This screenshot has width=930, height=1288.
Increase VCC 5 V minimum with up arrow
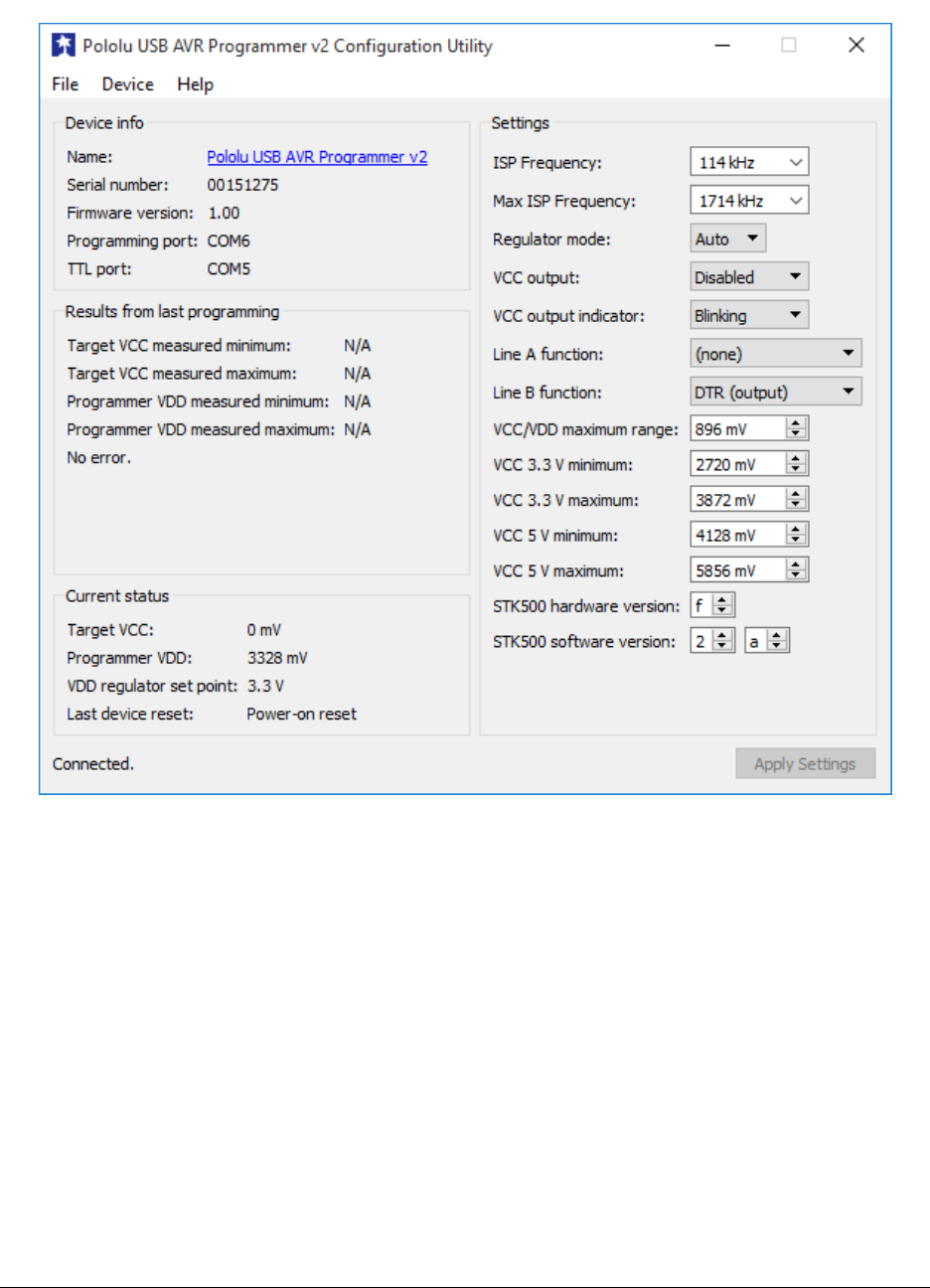(x=796, y=529)
